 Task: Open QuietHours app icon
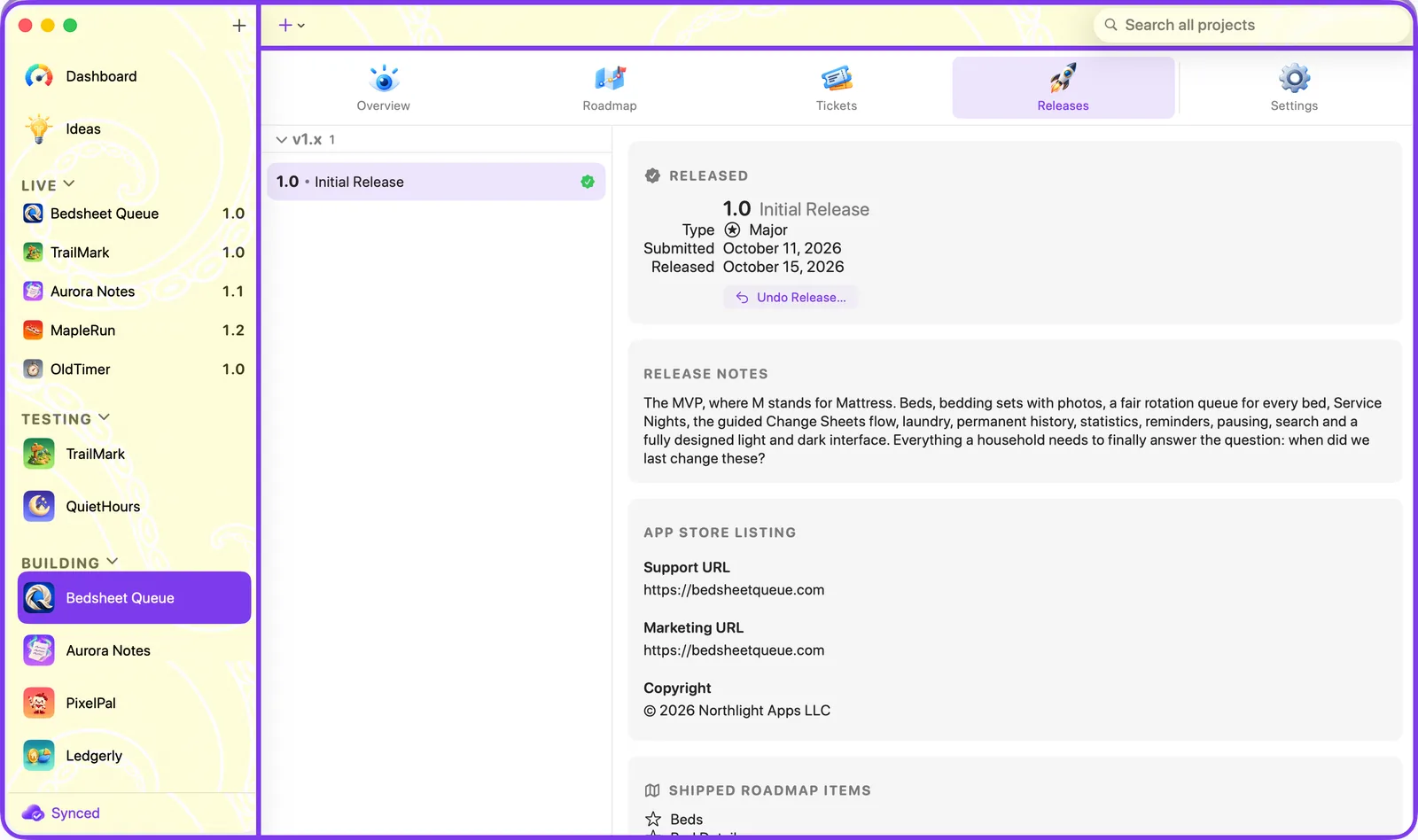coord(39,507)
